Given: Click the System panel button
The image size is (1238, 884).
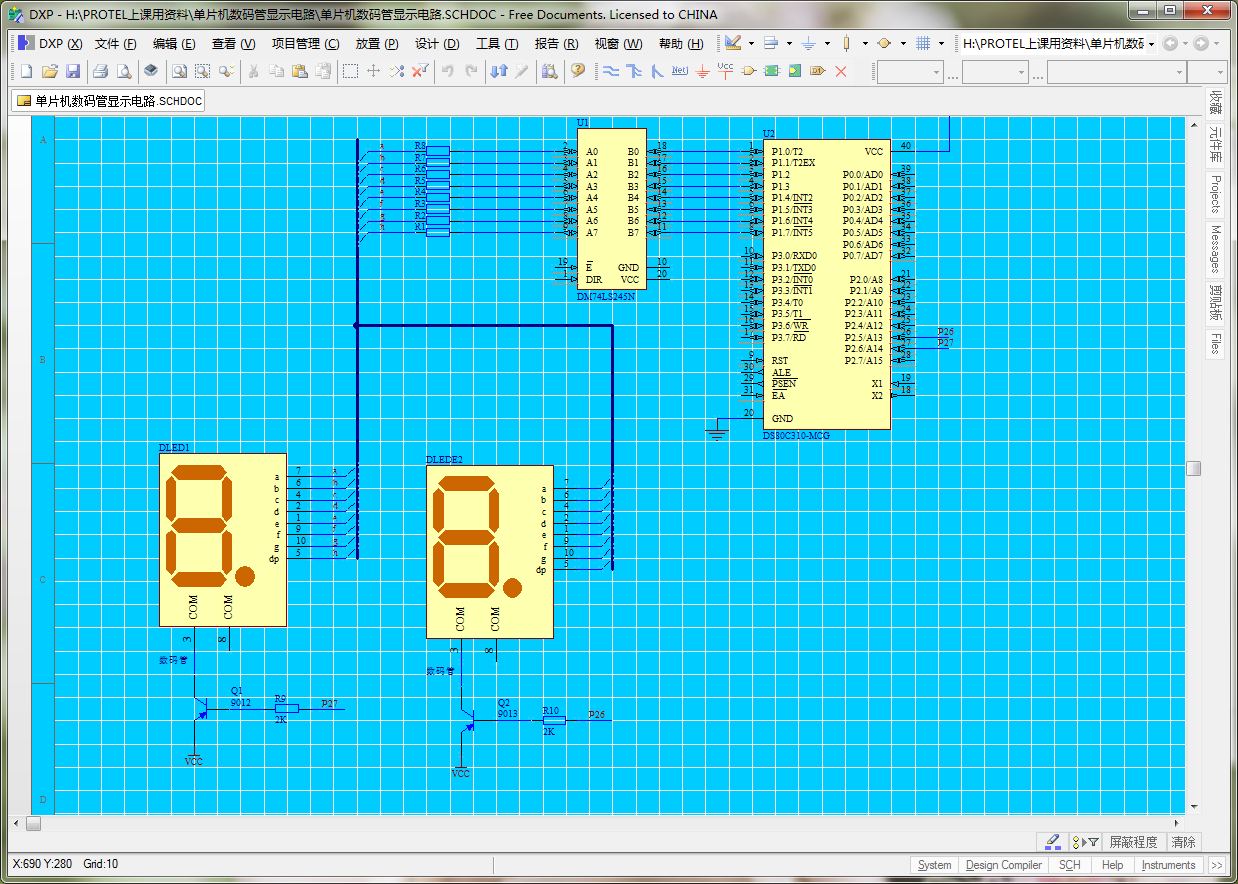Looking at the screenshot, I should [934, 865].
